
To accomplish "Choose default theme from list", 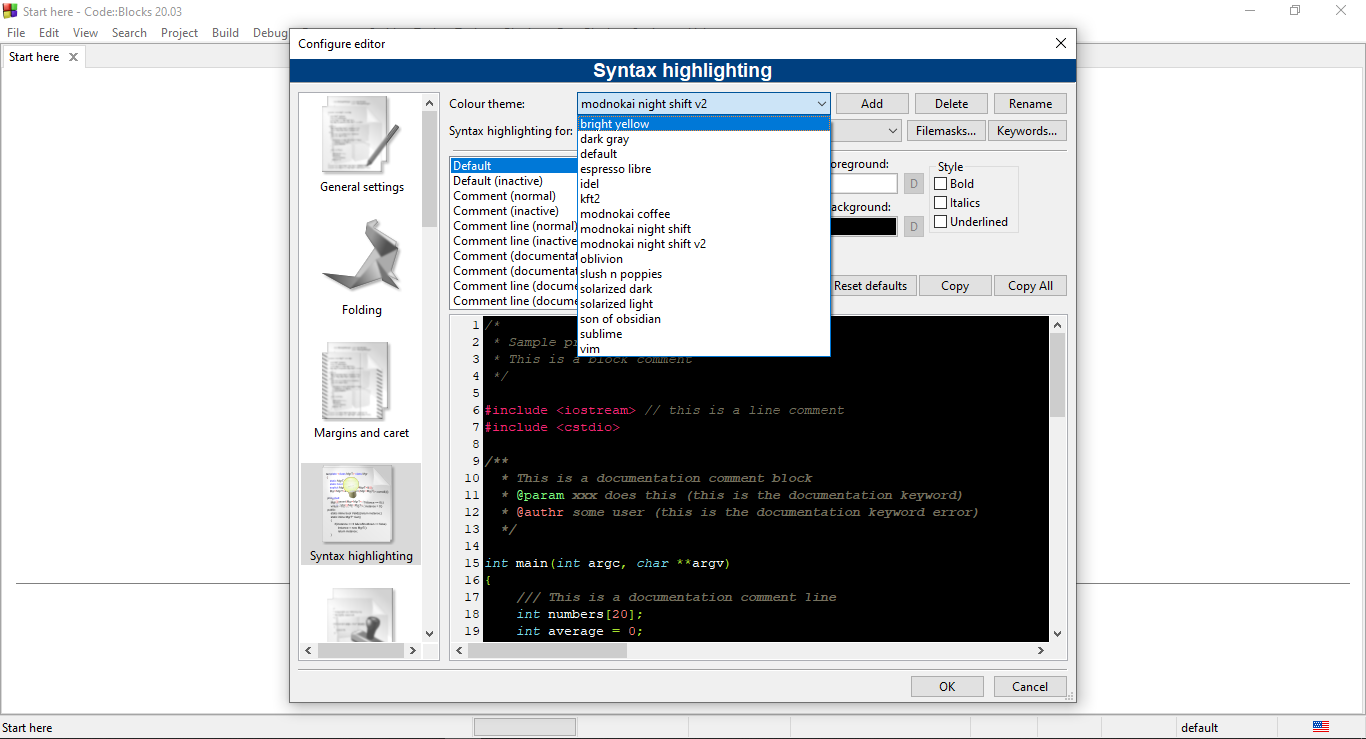I will [x=704, y=154].
